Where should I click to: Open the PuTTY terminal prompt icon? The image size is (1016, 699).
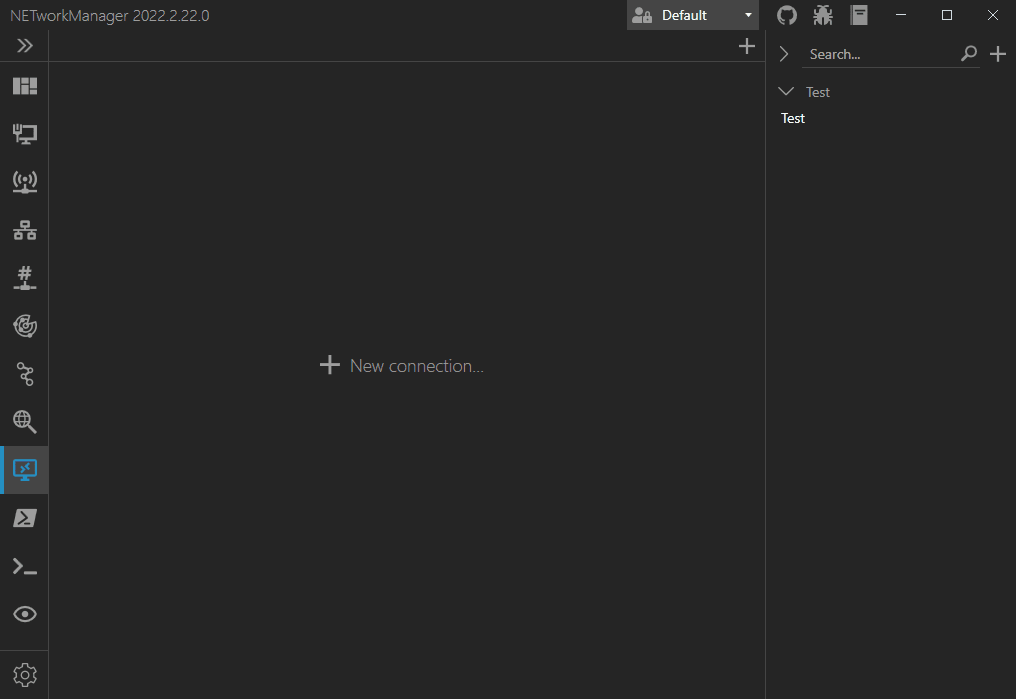click(x=25, y=566)
